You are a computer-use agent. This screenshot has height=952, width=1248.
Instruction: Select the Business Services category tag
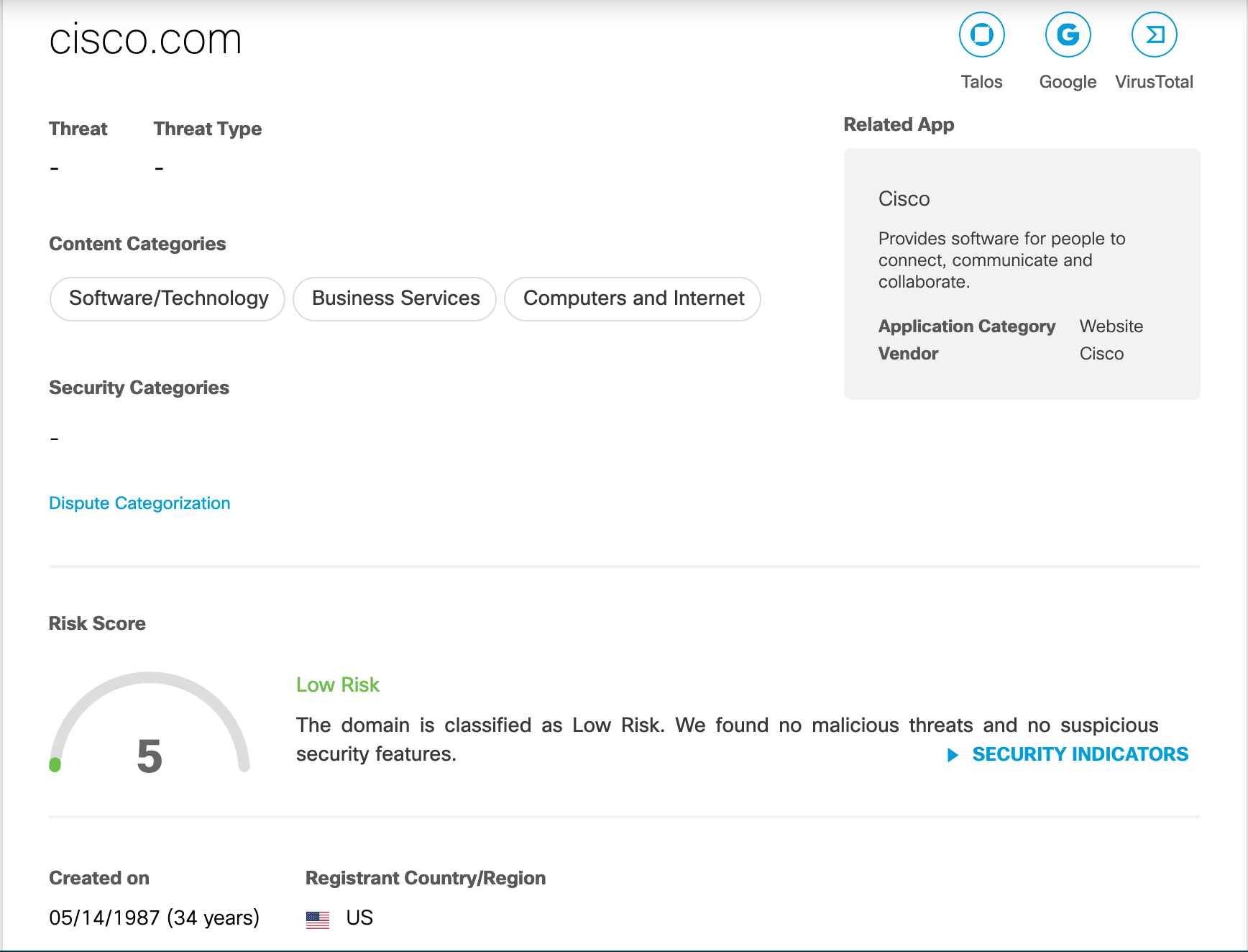tap(395, 298)
